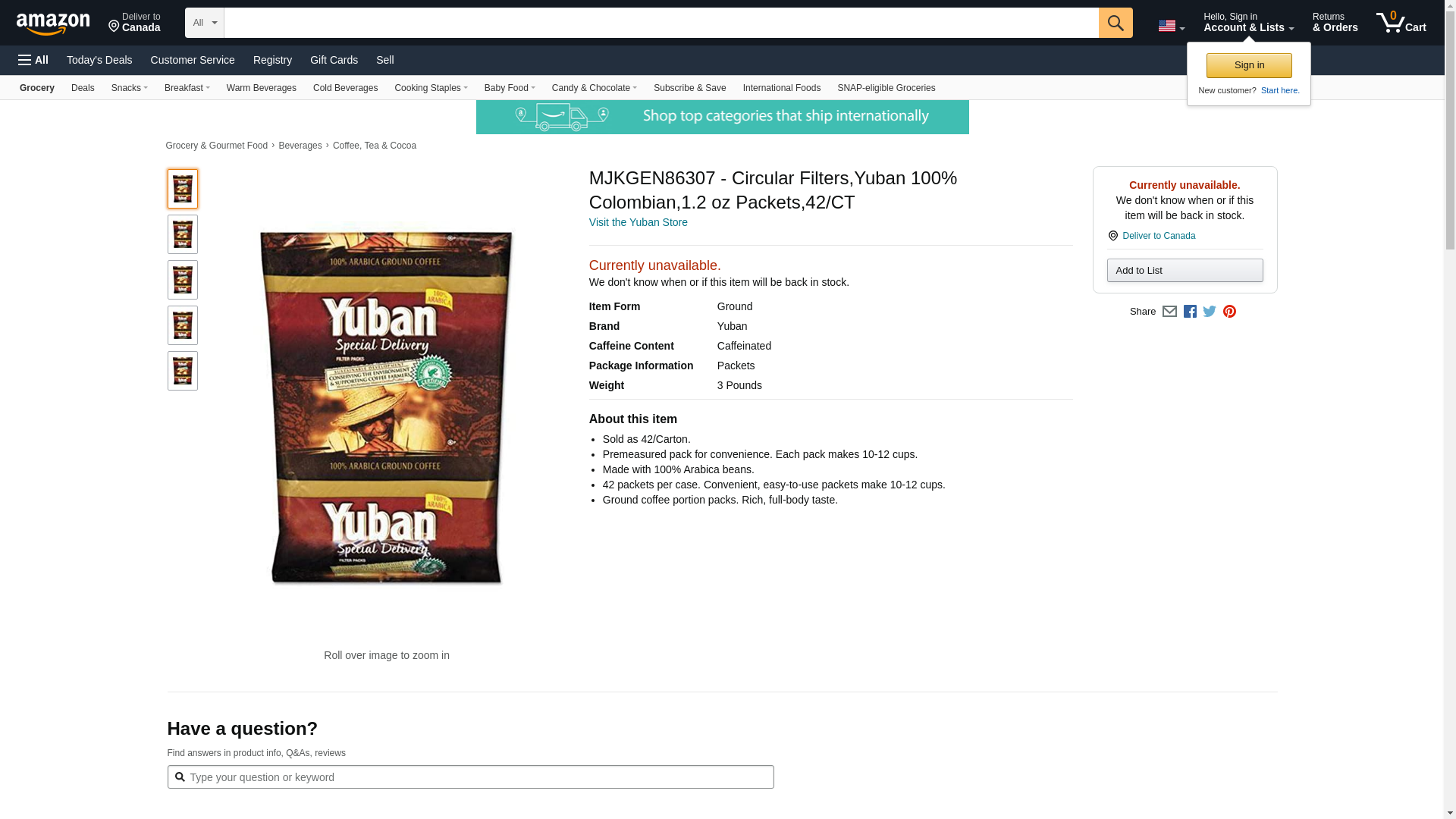This screenshot has height=819, width=1456.
Task: Open the country flag language selector
Action: (x=1171, y=26)
